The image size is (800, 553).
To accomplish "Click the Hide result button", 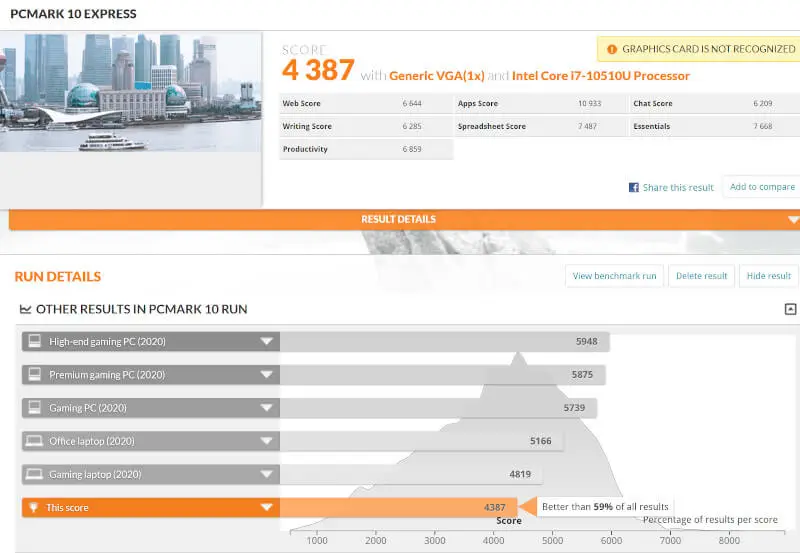I will (768, 276).
